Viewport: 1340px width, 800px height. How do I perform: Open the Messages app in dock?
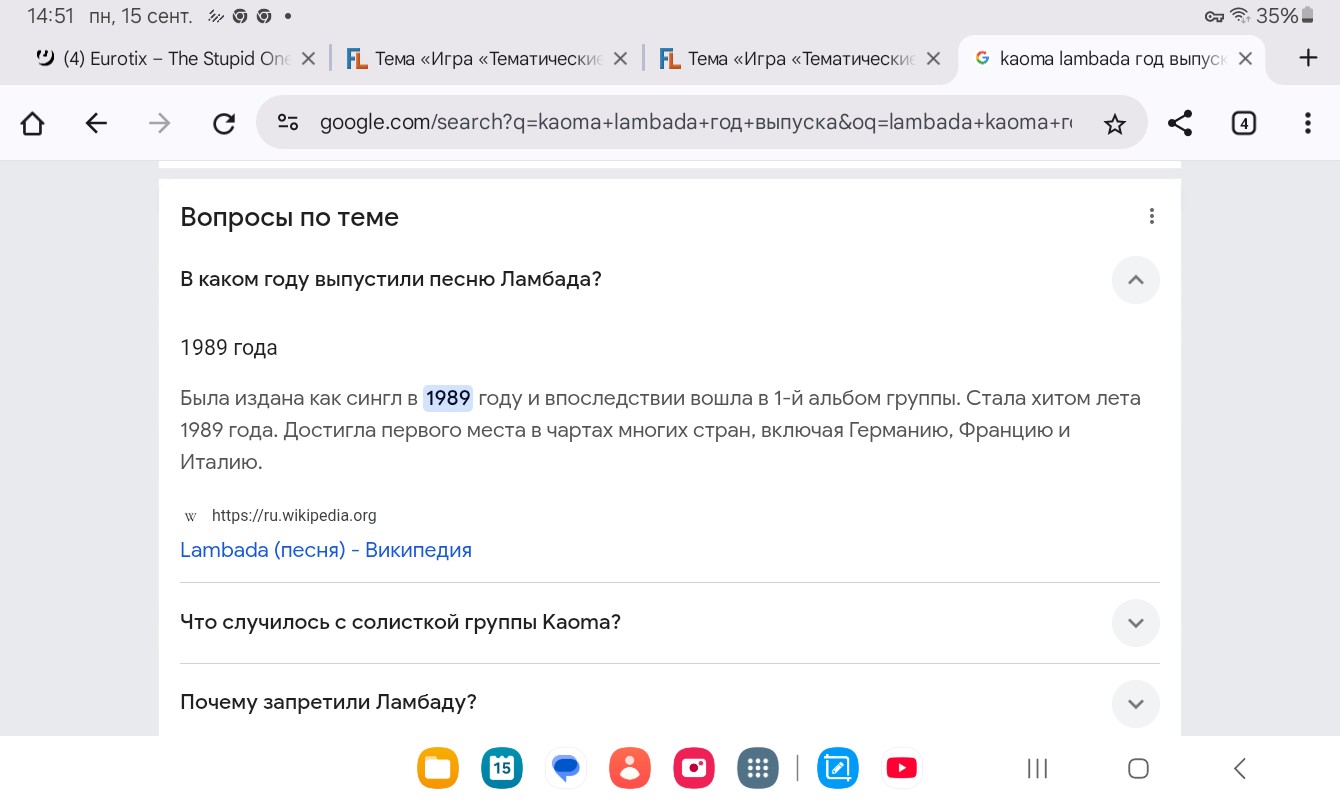click(x=566, y=768)
